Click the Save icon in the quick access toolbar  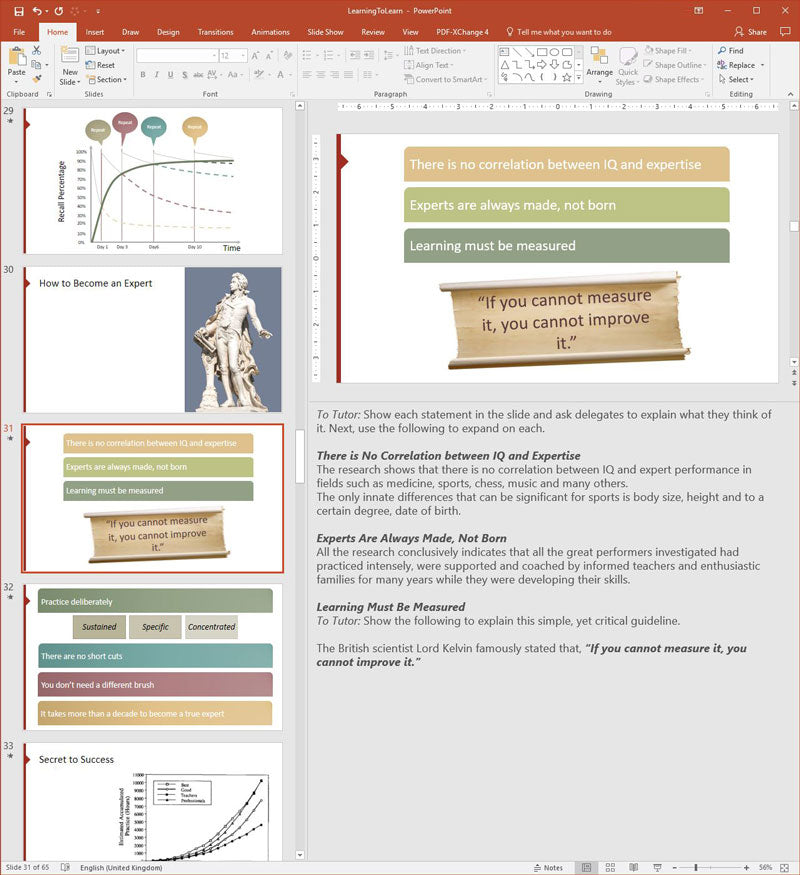[x=19, y=11]
